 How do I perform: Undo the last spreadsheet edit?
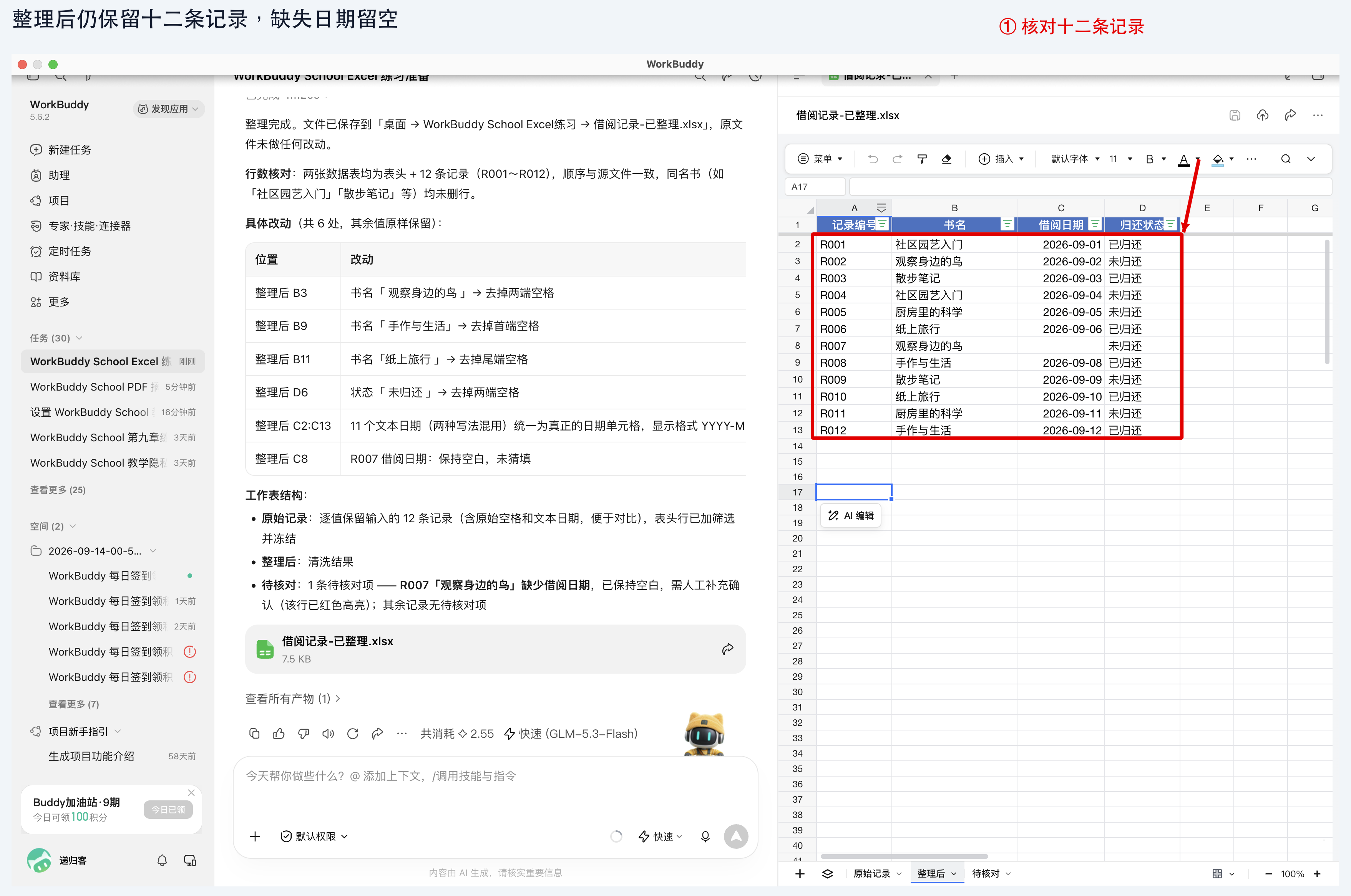point(873,159)
